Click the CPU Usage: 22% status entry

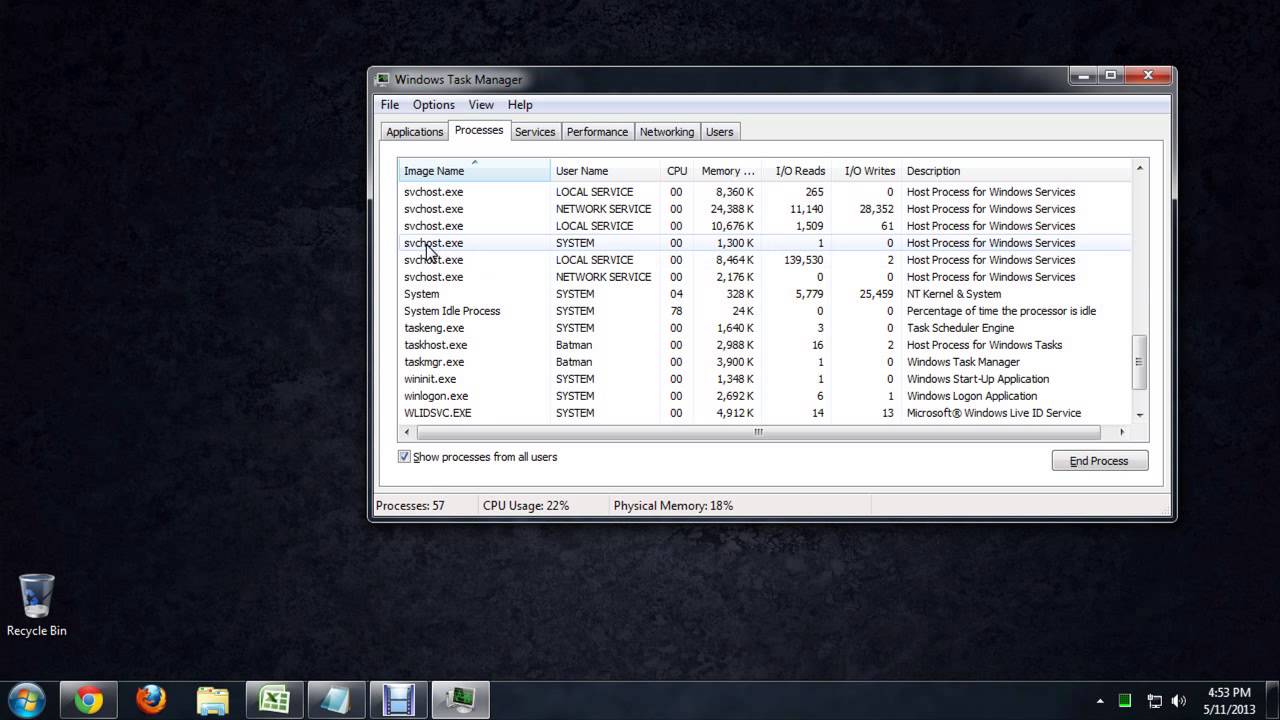tap(526, 506)
